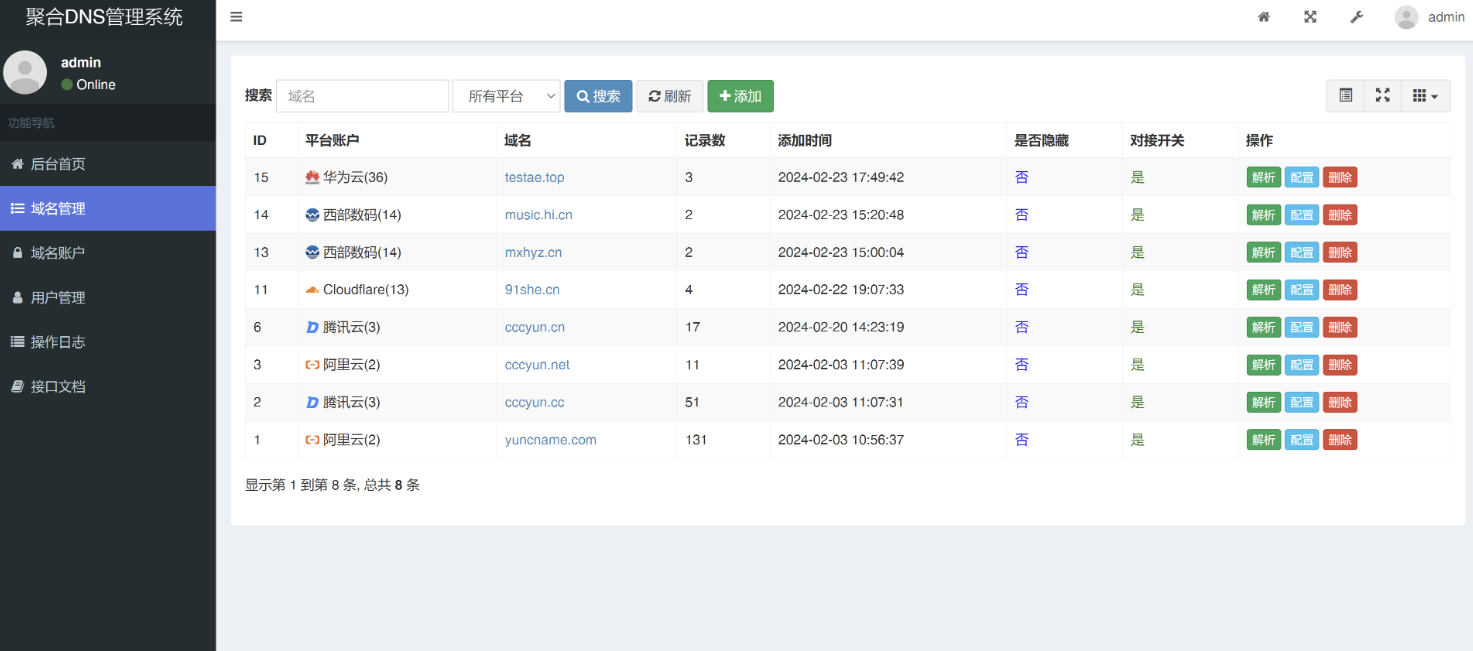This screenshot has width=1473, height=651.
Task: Click 解析 for music.hi.cn row
Action: (x=1263, y=215)
